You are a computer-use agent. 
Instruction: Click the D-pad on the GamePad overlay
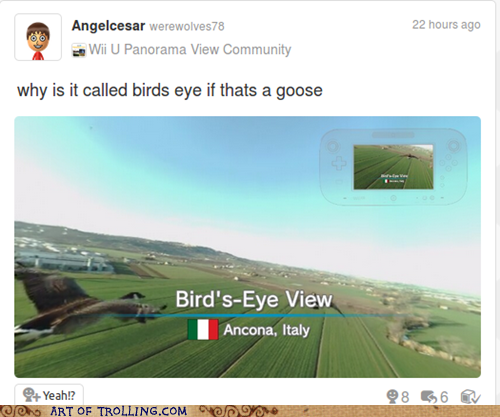click(x=339, y=163)
